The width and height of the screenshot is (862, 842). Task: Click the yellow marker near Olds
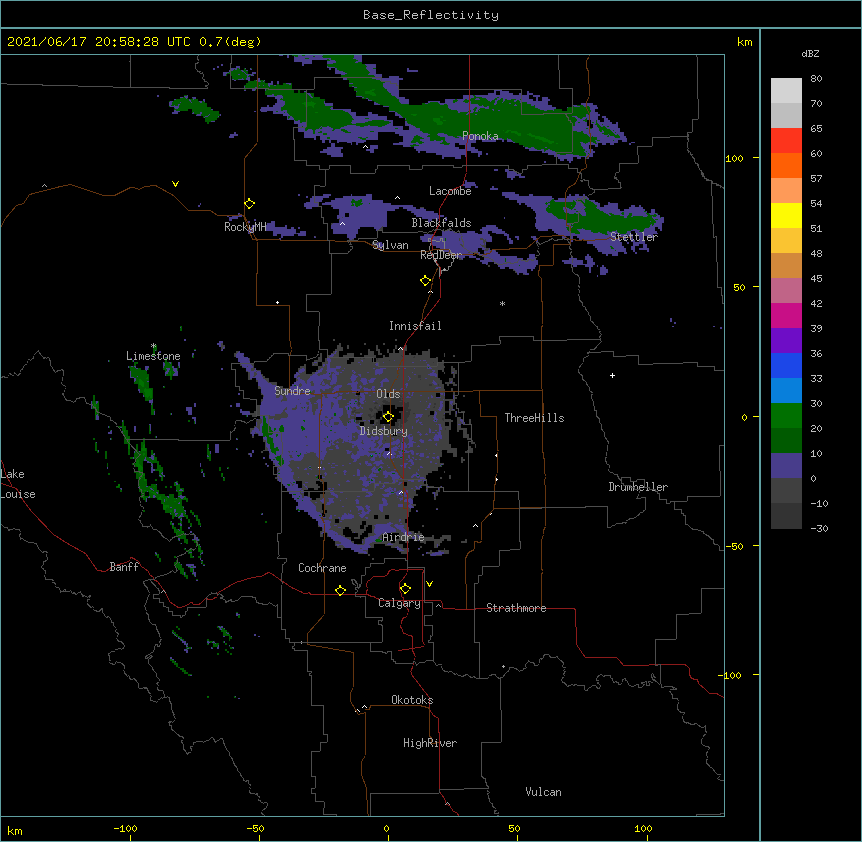click(x=388, y=417)
